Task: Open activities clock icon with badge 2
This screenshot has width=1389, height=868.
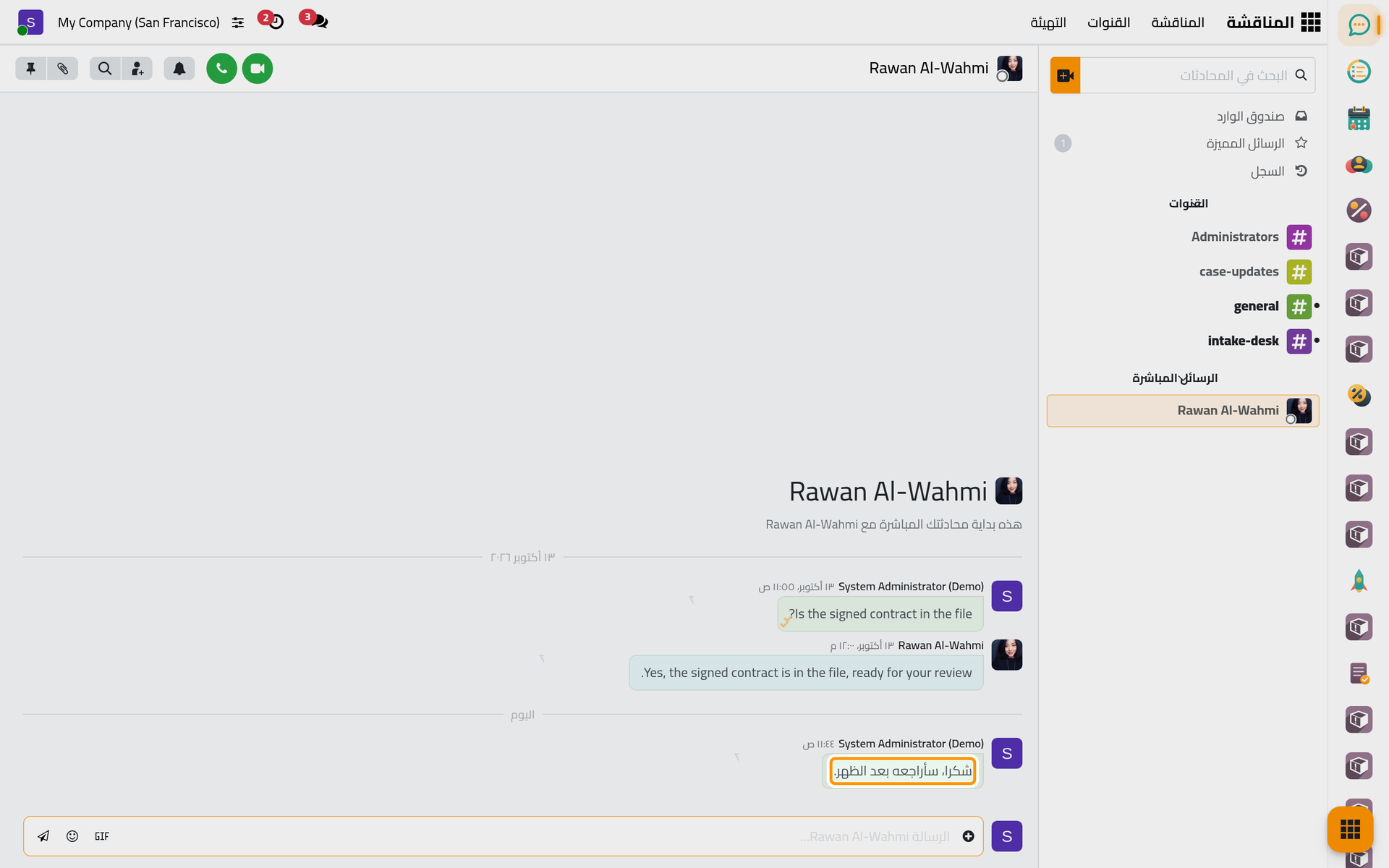Action: [x=272, y=20]
